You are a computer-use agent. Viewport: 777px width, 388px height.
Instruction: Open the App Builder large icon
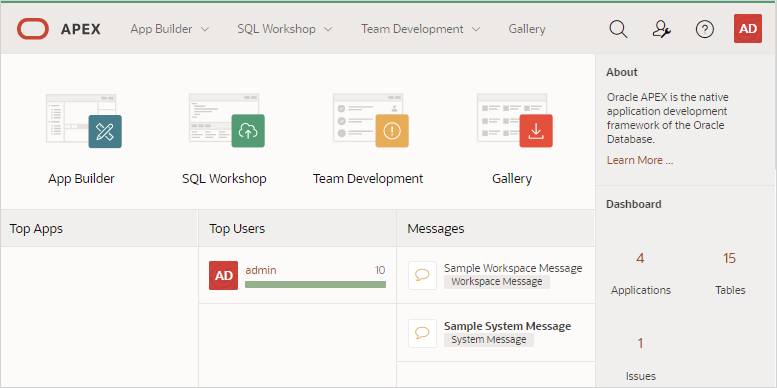click(x=83, y=120)
